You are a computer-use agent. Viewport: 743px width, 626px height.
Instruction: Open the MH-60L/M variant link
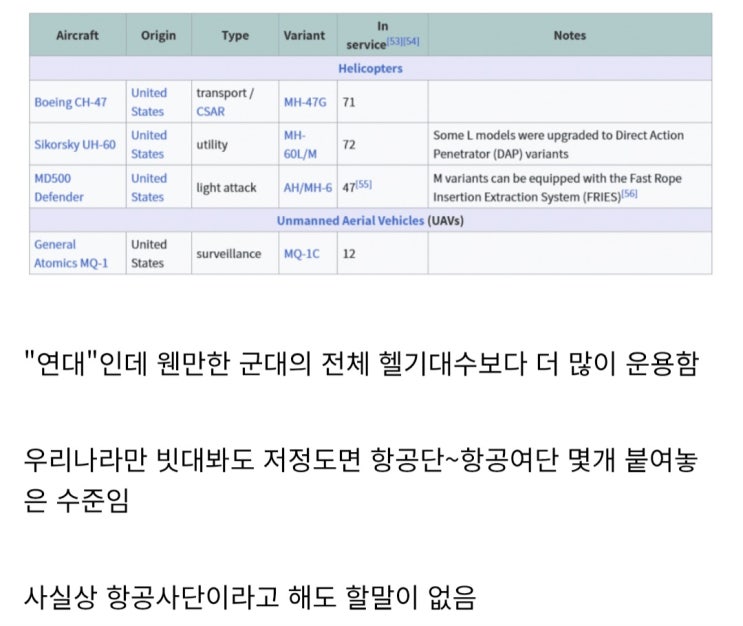click(x=300, y=145)
